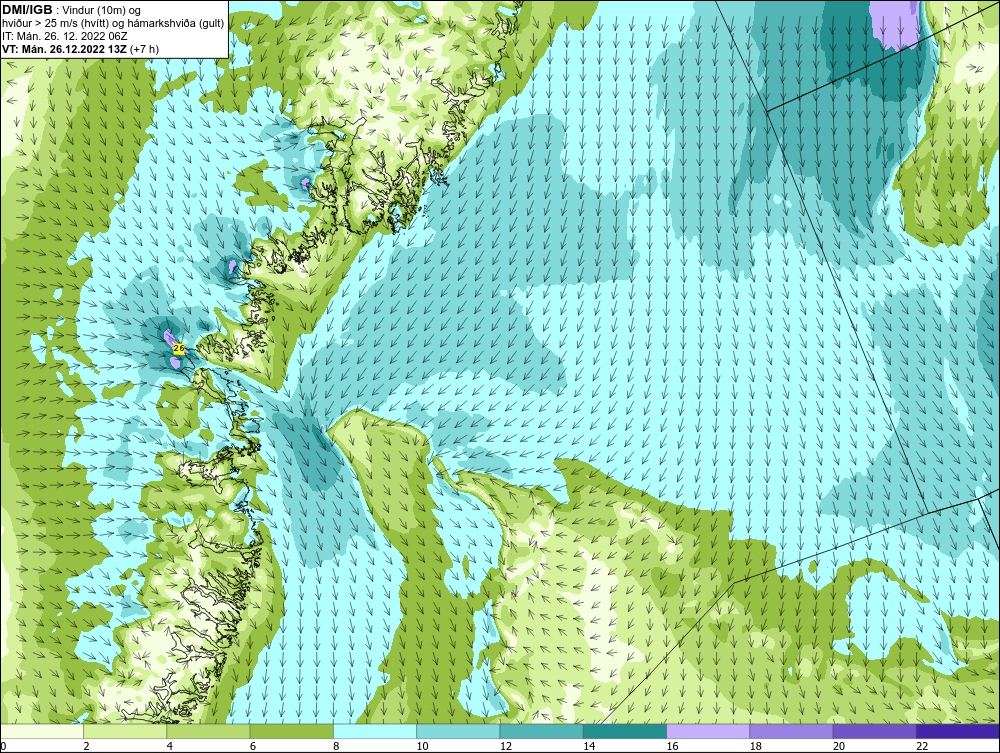
Task: Click the legend color segment between 2 and 4
Action: tap(125, 731)
